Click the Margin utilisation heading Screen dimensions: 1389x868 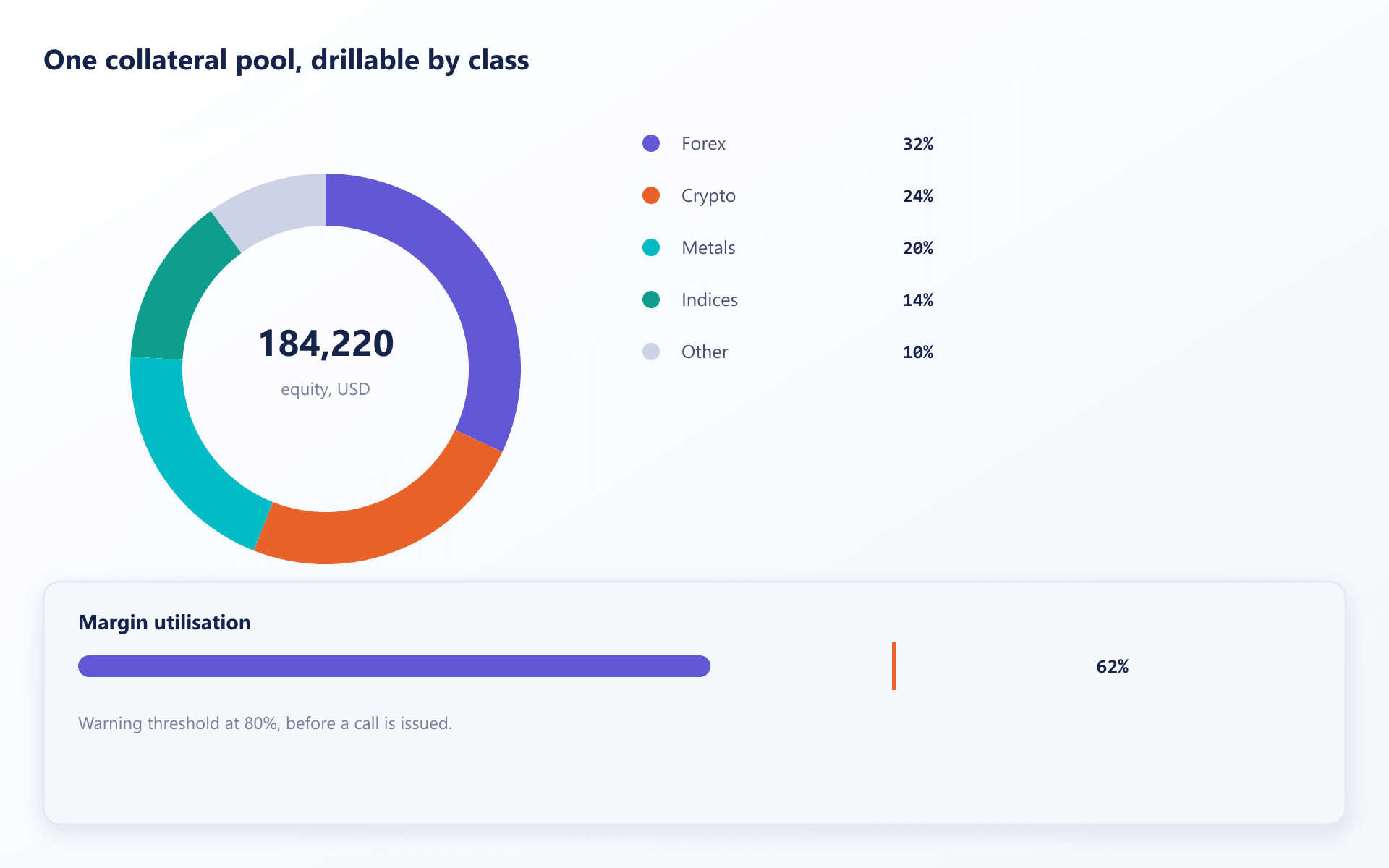point(164,623)
